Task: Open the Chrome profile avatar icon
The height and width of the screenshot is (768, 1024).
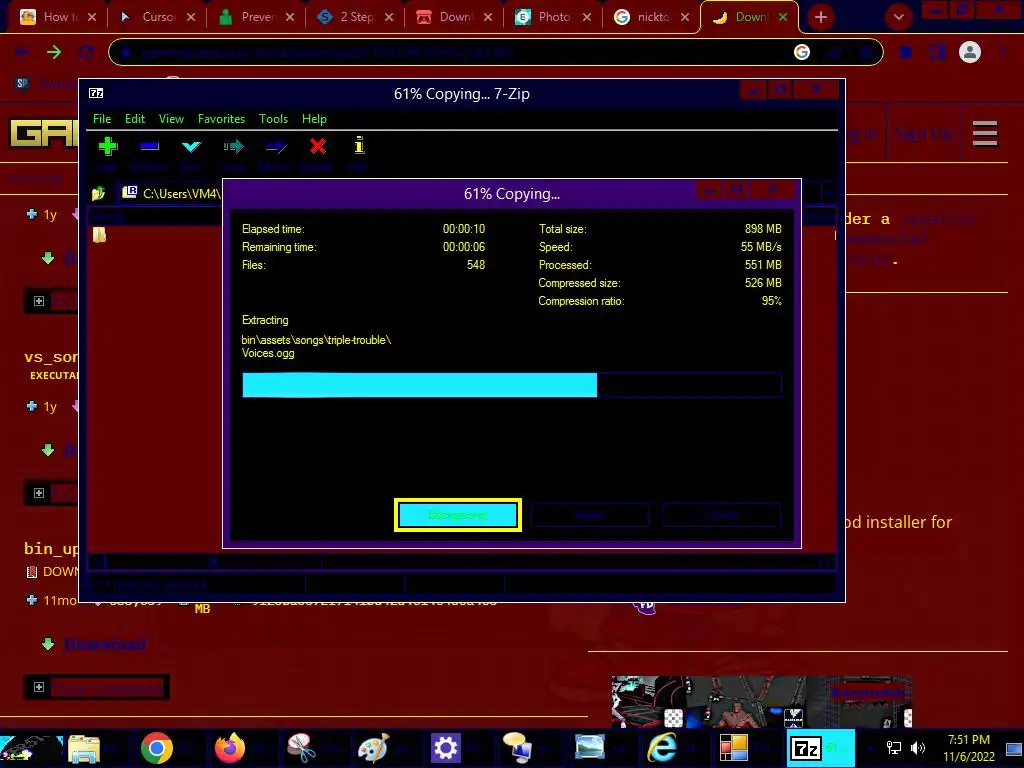Action: pyautogui.click(x=970, y=52)
